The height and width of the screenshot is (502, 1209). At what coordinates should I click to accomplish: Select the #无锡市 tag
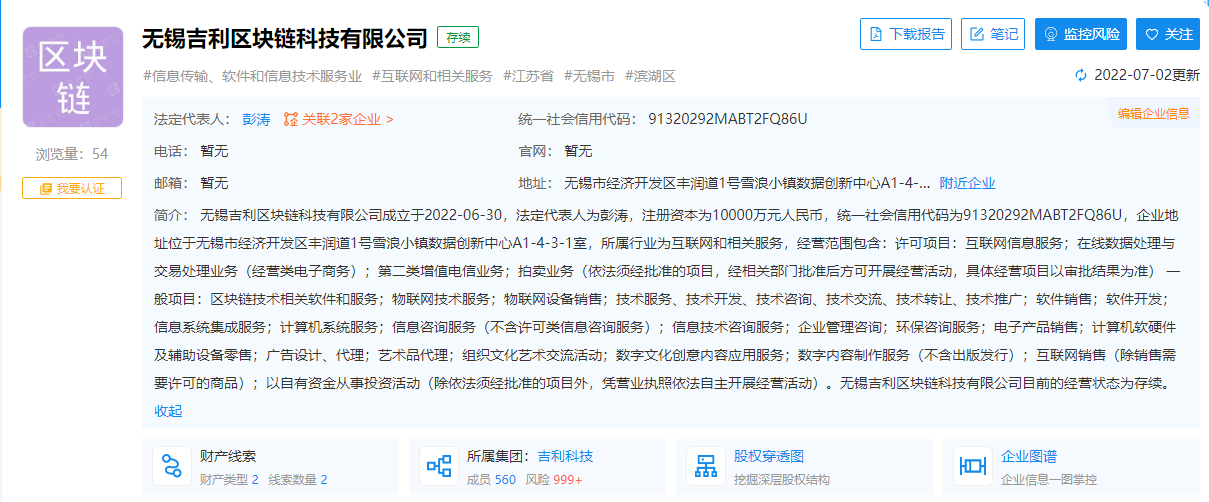point(590,75)
